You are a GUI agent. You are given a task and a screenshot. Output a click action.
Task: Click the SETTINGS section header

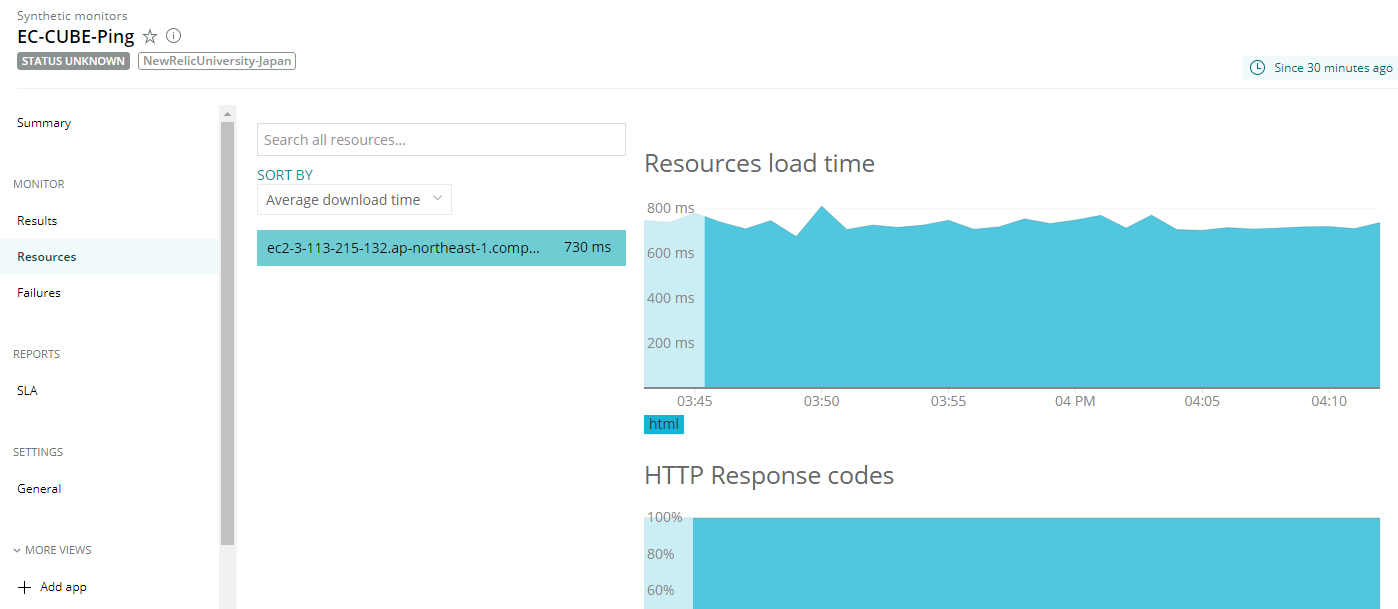tap(38, 452)
